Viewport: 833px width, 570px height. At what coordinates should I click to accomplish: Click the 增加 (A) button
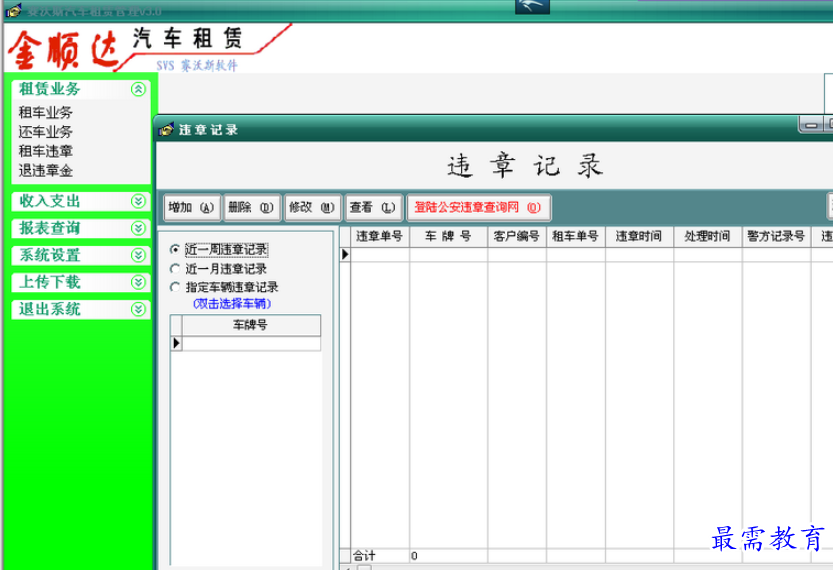tap(192, 207)
